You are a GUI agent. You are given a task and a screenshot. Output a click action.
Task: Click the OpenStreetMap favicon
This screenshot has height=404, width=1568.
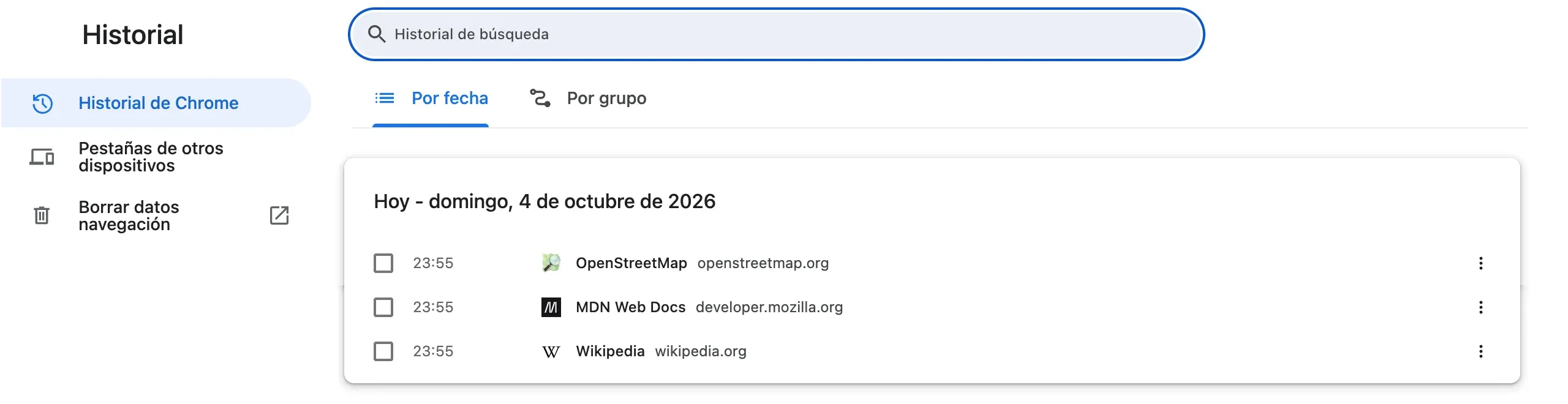(x=551, y=263)
